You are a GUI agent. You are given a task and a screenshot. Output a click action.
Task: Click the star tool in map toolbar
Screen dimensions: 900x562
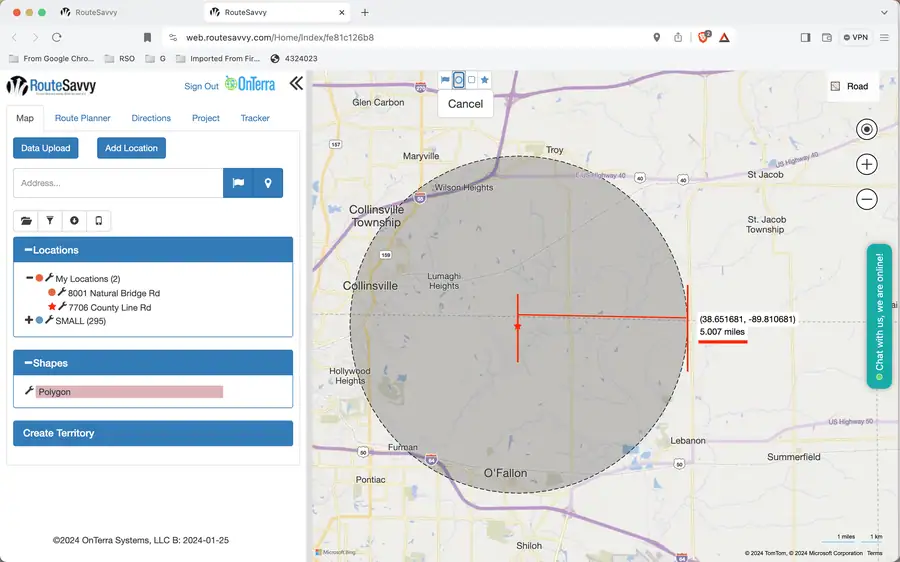tap(484, 80)
